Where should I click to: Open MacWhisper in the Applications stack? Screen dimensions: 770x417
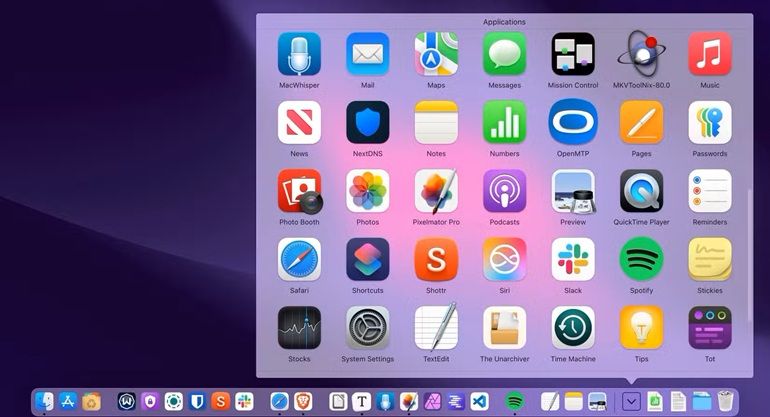pos(299,54)
